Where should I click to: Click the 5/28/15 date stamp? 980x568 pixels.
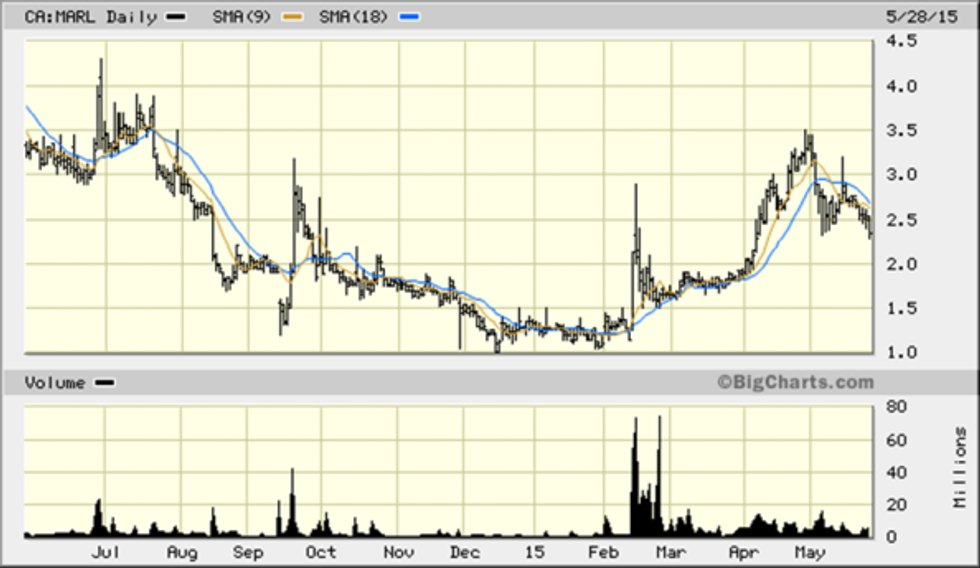click(929, 17)
